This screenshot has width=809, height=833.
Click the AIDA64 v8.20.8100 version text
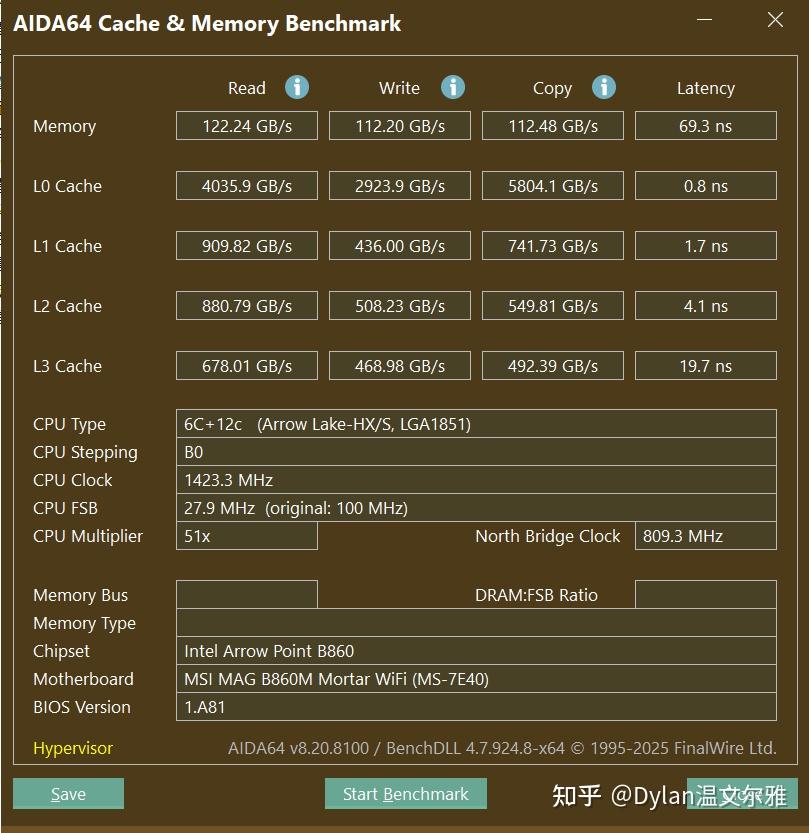[x=502, y=748]
